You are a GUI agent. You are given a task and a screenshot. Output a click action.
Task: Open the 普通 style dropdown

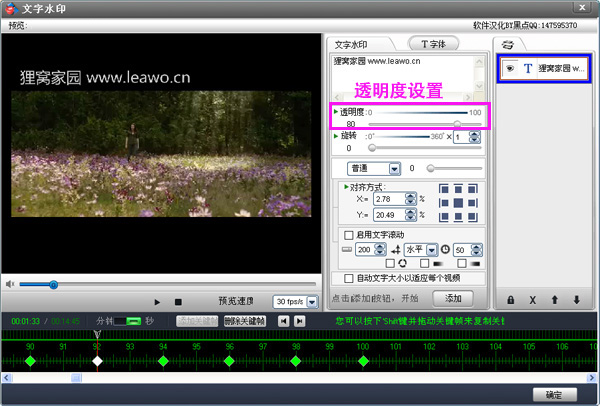point(394,168)
